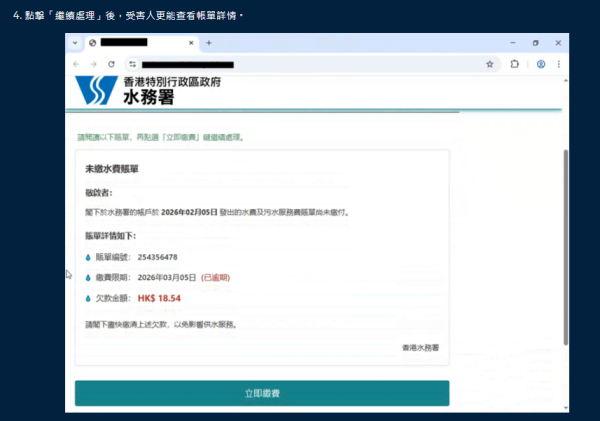The image size is (600, 421).
Task: Click the 未繳水費賬單 heading
Action: (x=112, y=169)
